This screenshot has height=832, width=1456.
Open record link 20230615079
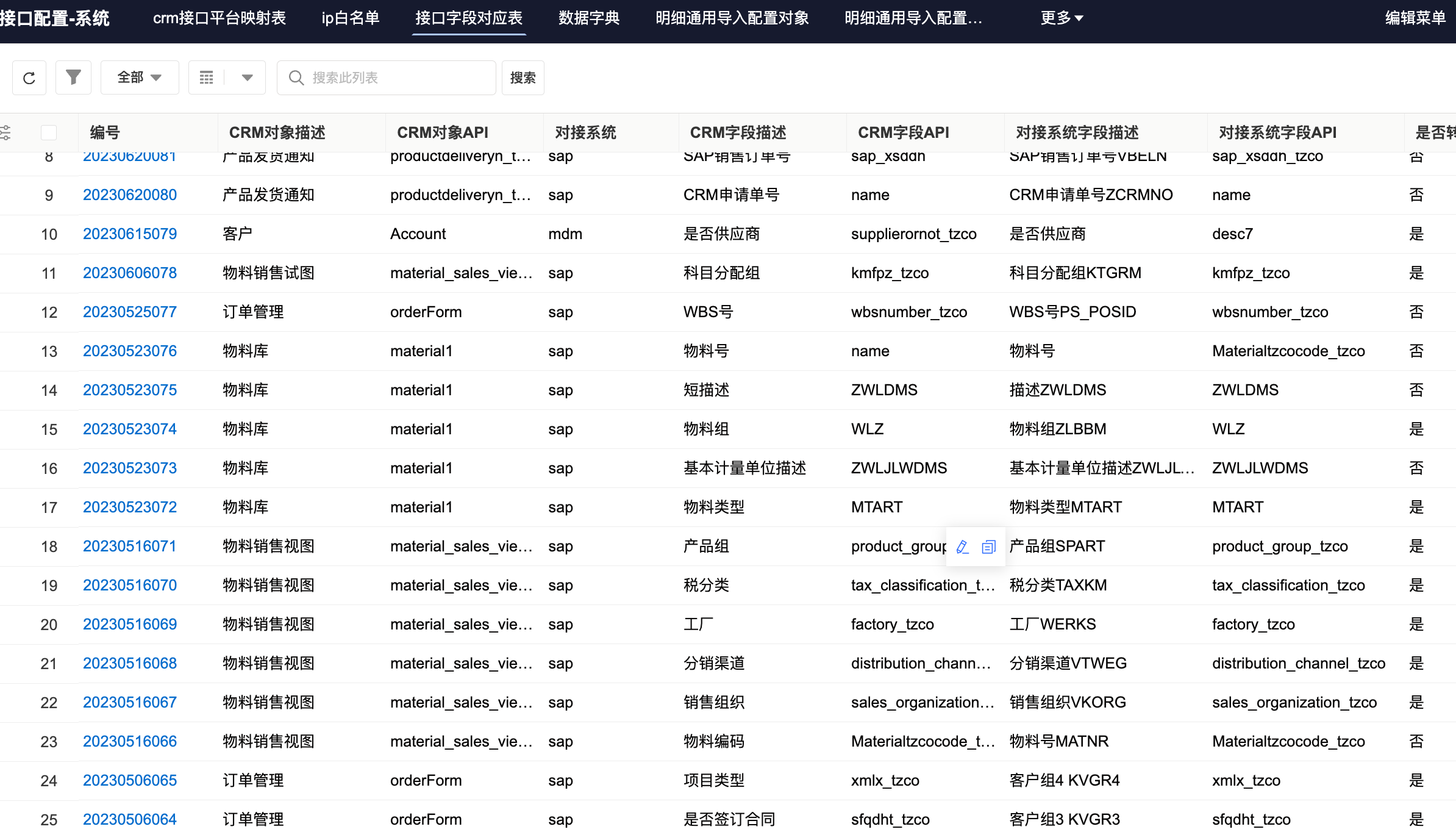tap(130, 234)
